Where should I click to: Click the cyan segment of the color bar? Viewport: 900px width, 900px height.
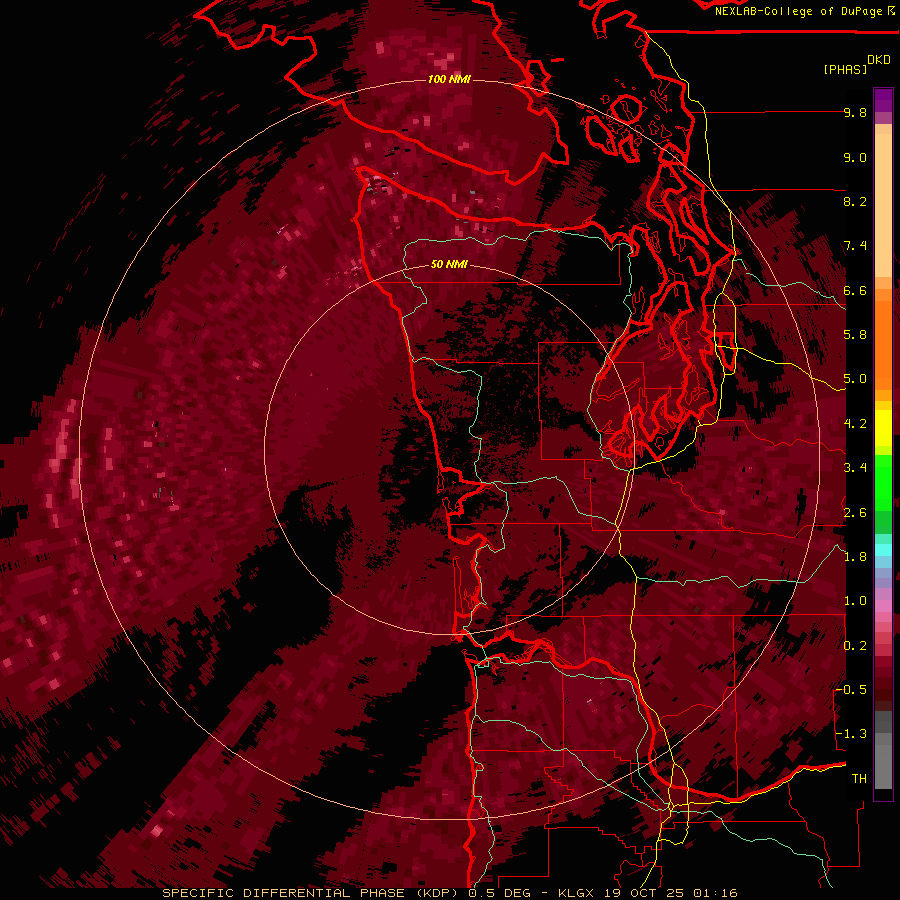(883, 550)
